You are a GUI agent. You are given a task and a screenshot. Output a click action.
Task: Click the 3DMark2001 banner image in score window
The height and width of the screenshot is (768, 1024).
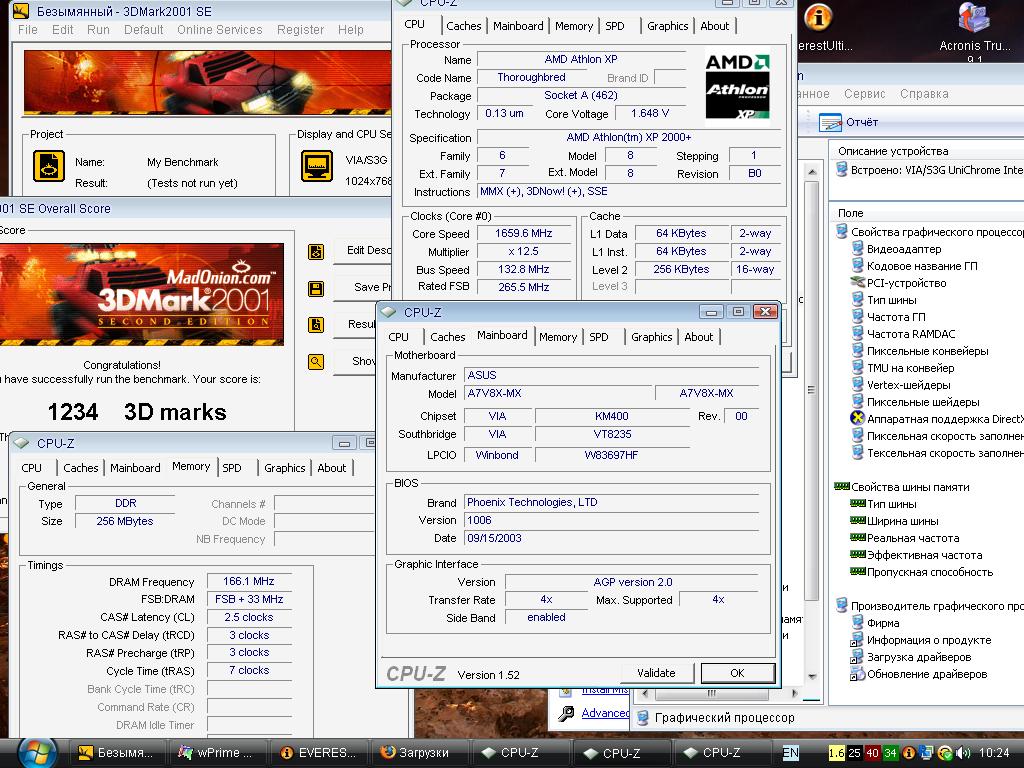point(142,294)
